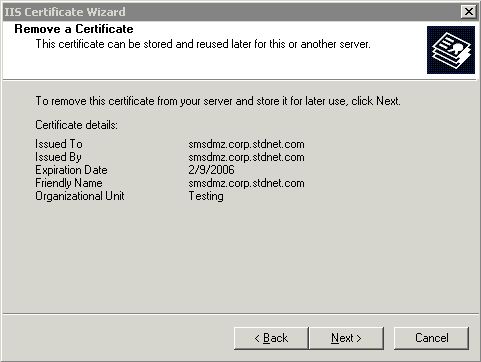
Task: Select the Issued To label
Action: coord(59,144)
